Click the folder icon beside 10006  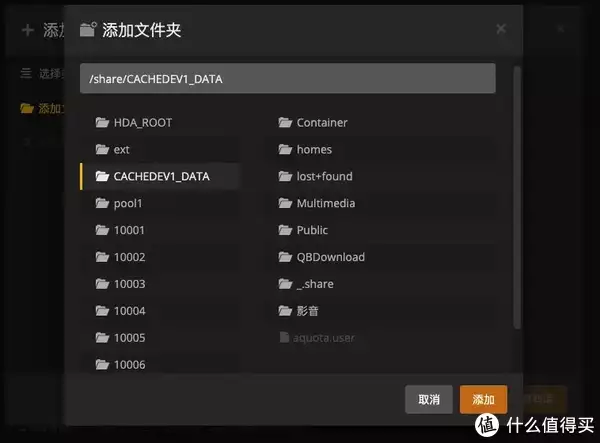point(102,365)
